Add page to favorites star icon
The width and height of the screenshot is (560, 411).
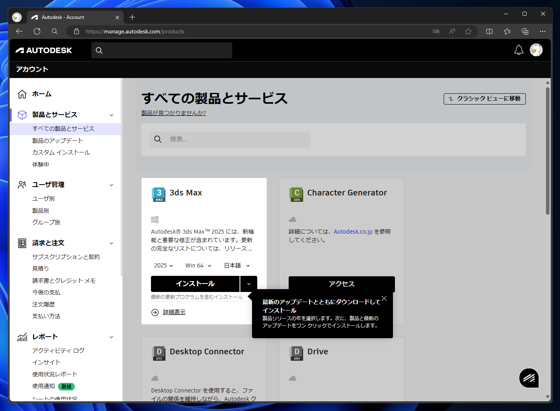(x=468, y=31)
